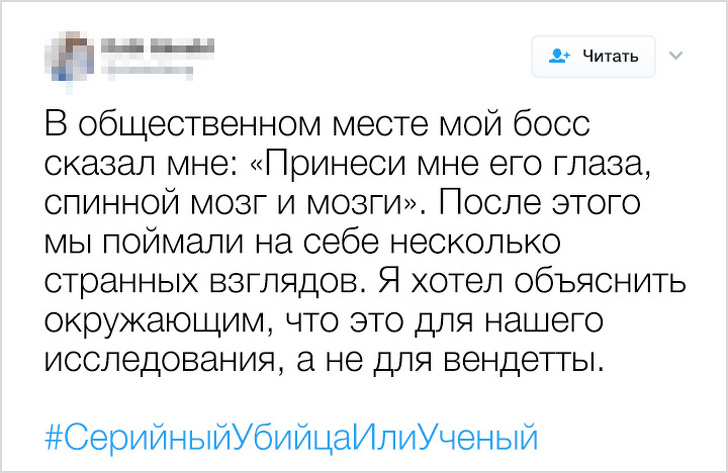Expand the chevron menu beside Читать

pos(675,55)
